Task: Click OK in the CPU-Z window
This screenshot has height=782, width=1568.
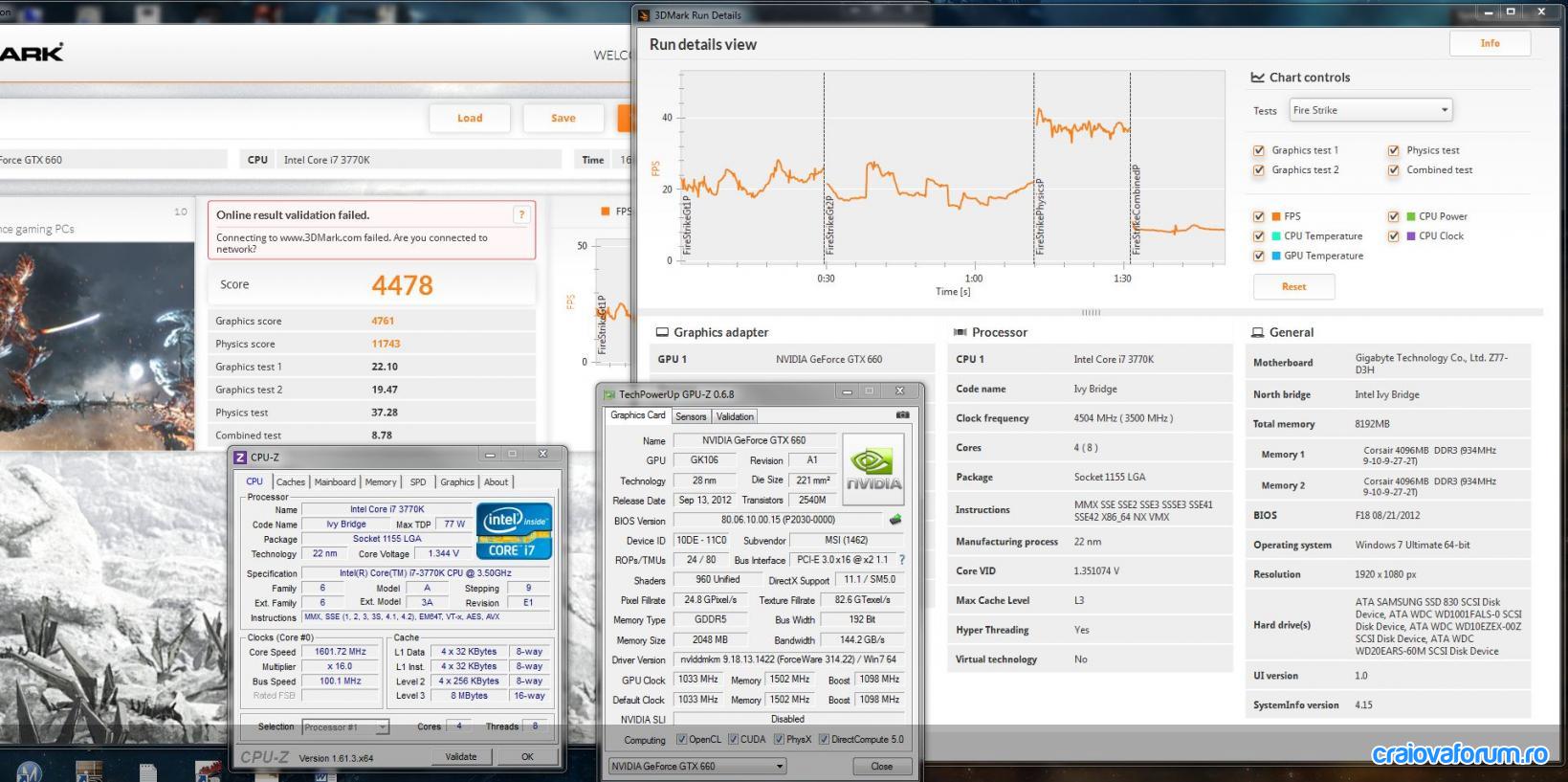Action: pyautogui.click(x=527, y=756)
